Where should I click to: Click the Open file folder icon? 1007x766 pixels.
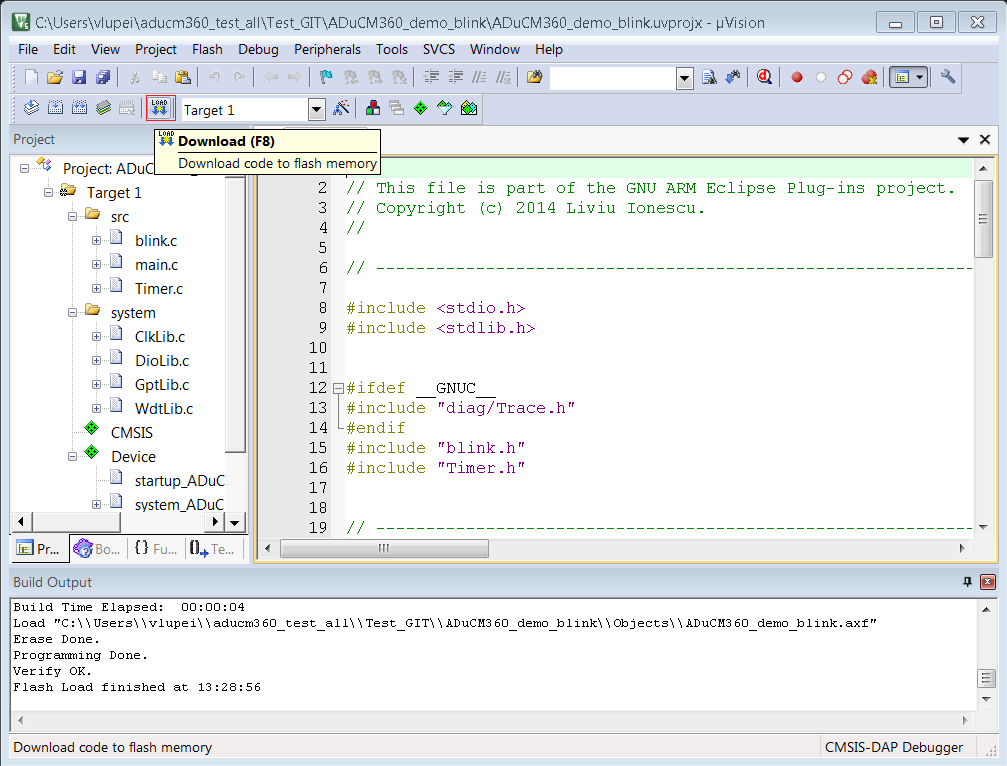click(55, 77)
